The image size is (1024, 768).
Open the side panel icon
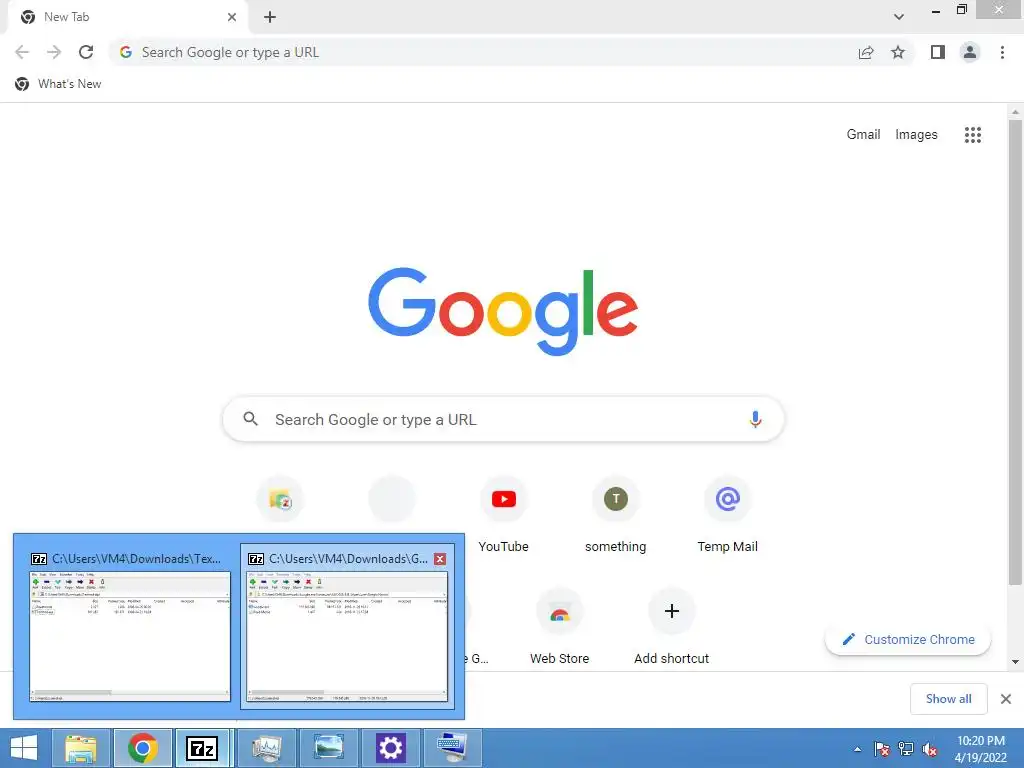[x=938, y=52]
